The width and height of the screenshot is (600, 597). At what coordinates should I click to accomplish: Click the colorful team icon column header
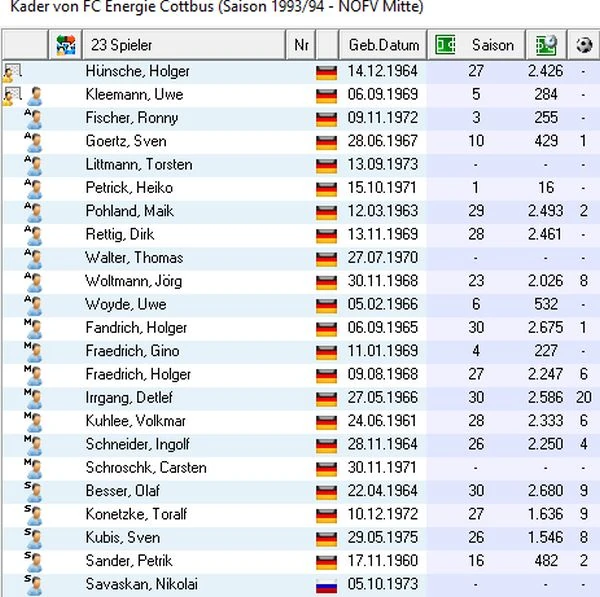pos(65,45)
